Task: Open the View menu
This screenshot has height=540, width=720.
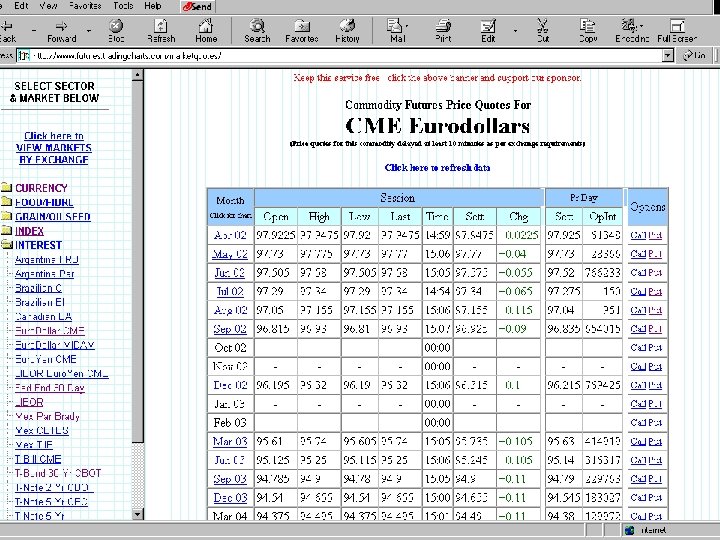Action: coord(48,6)
